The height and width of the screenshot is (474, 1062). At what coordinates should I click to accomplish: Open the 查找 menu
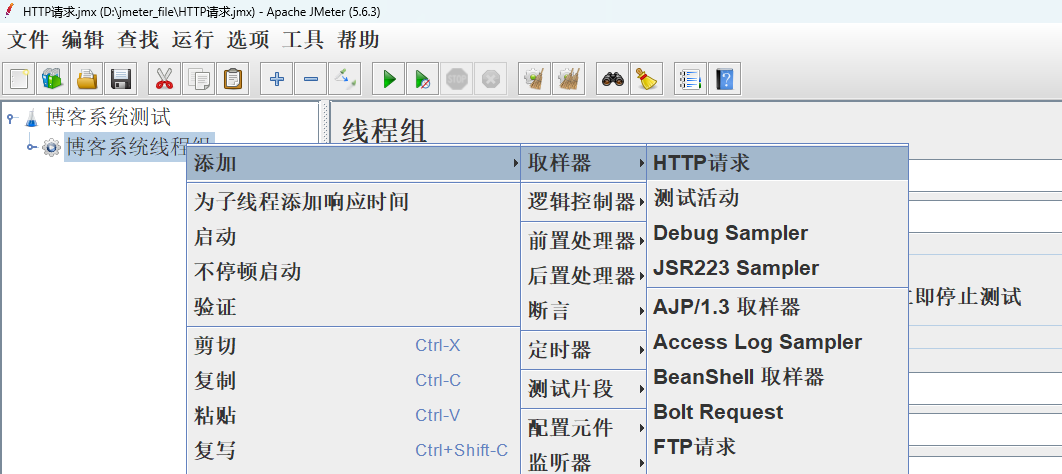(x=138, y=40)
